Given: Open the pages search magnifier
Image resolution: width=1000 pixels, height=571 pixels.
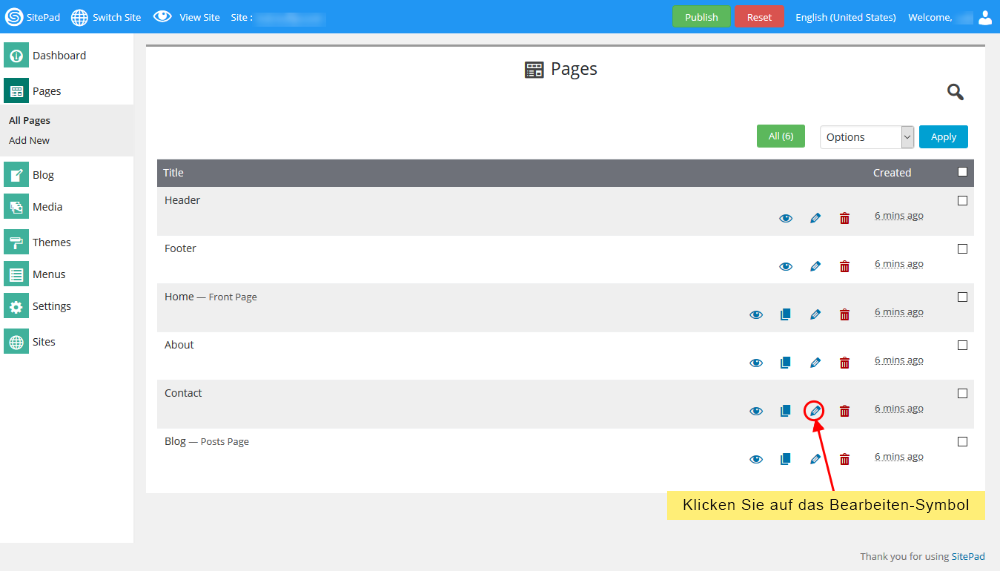Looking at the screenshot, I should pos(955,92).
